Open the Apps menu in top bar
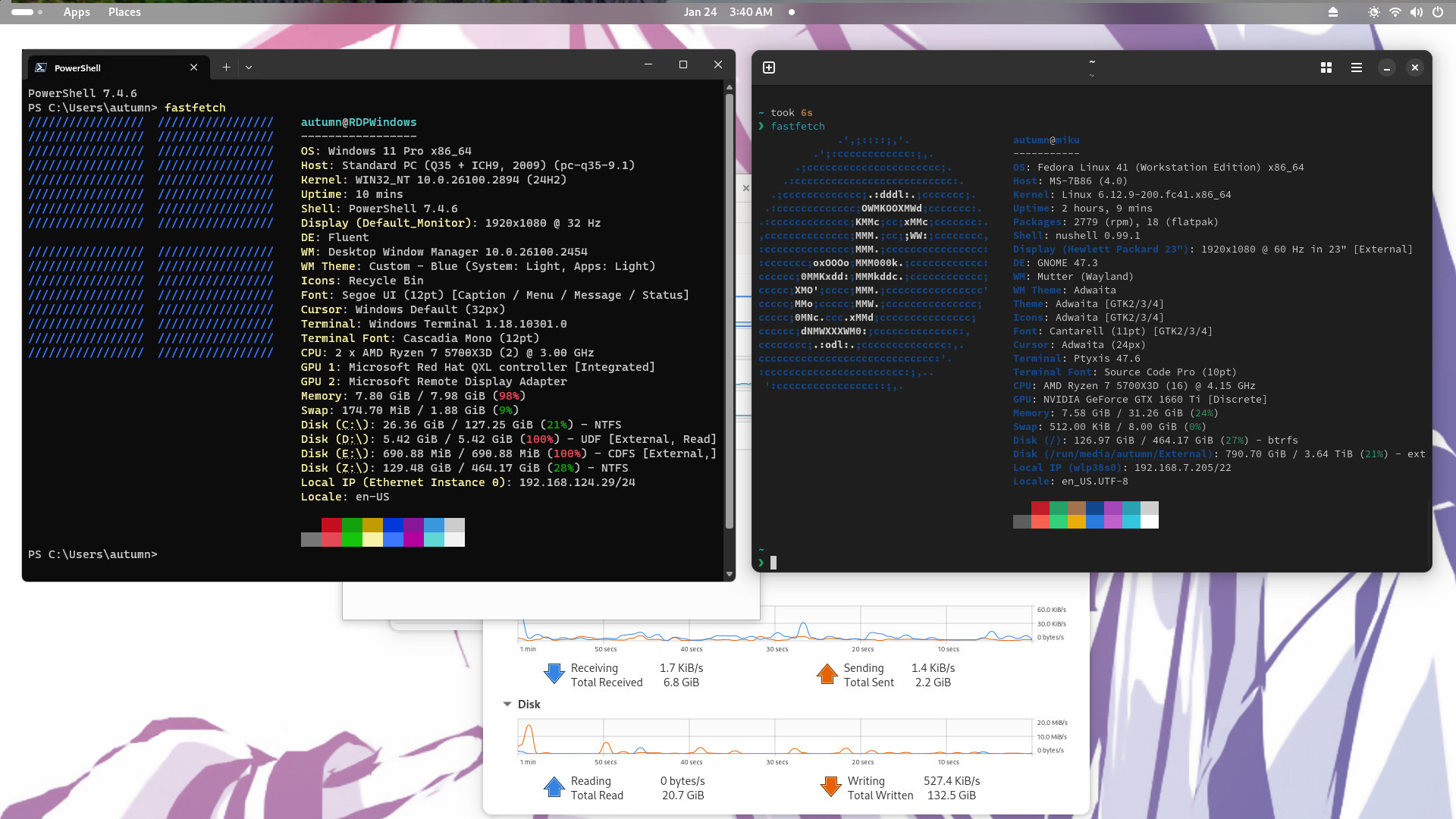This screenshot has height=819, width=1456. (x=77, y=12)
